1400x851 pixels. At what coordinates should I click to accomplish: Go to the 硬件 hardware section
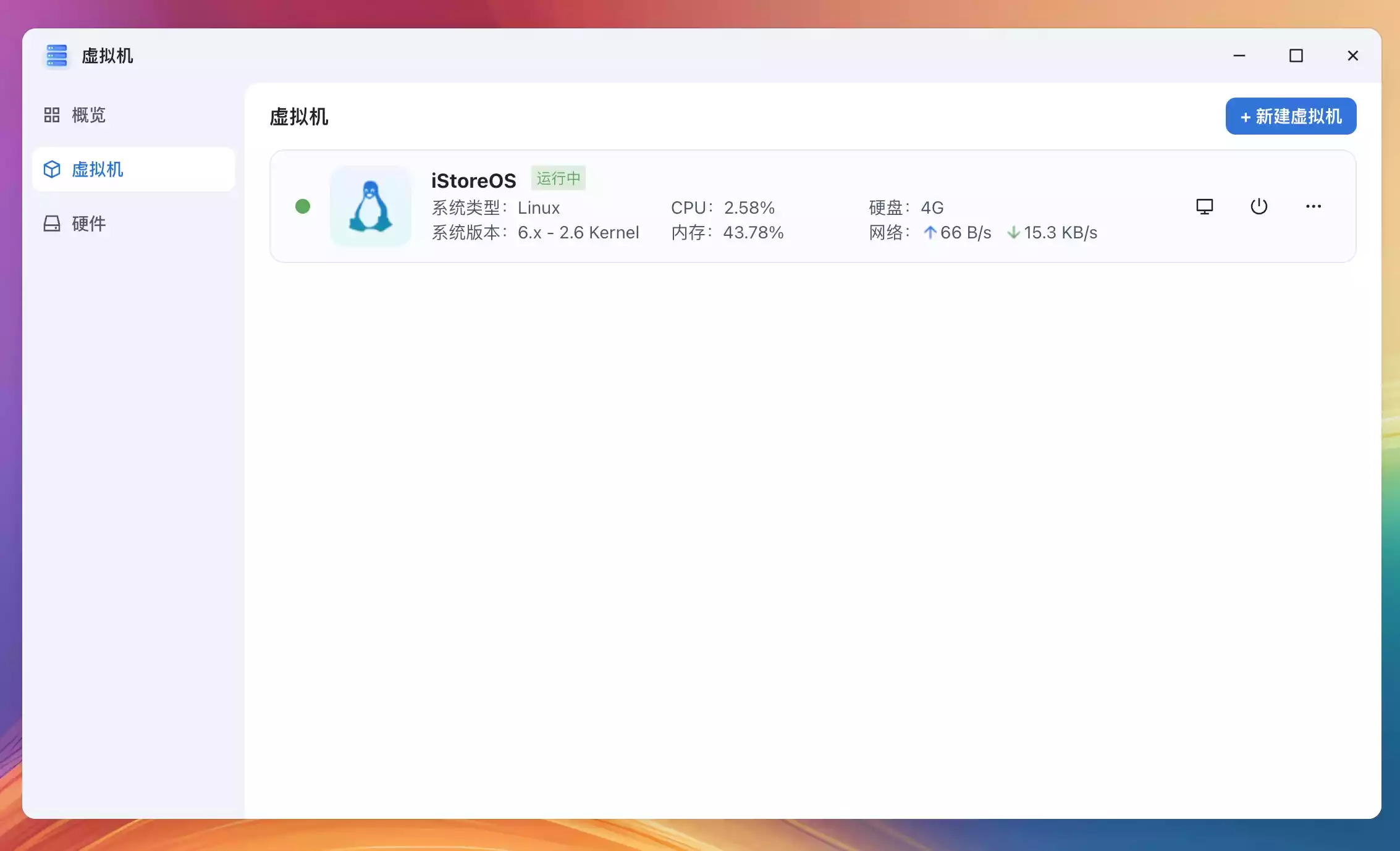click(88, 224)
